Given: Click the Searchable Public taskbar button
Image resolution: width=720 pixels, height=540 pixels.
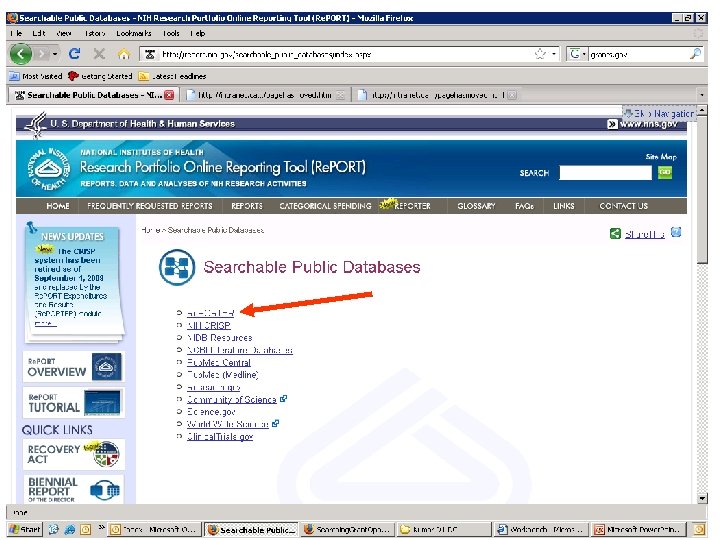Looking at the screenshot, I should 251,529.
